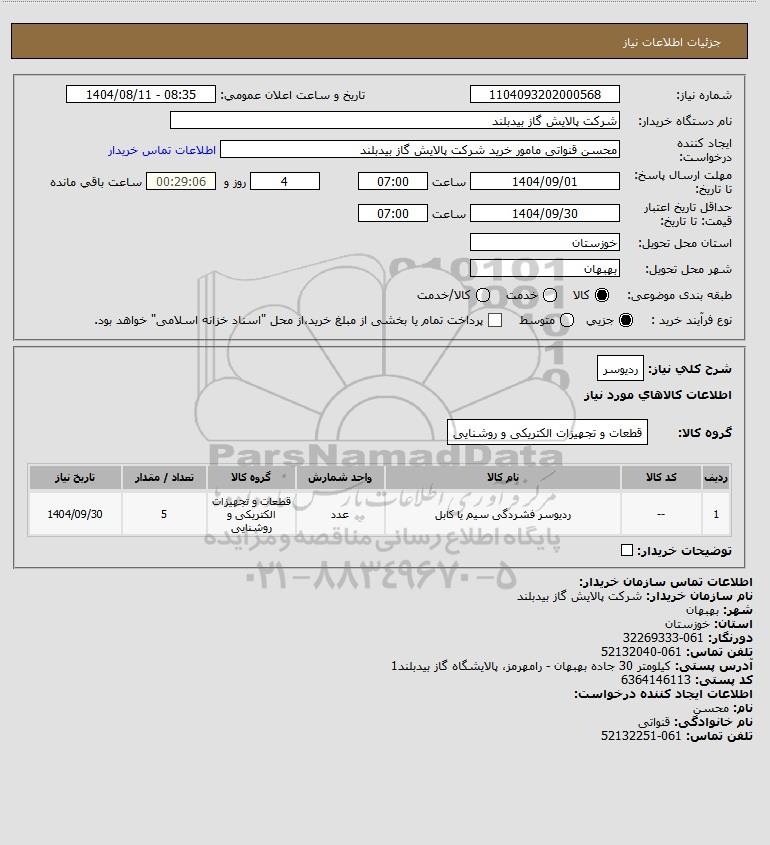Open اطلاعات تماس خریدار link

click(162, 150)
